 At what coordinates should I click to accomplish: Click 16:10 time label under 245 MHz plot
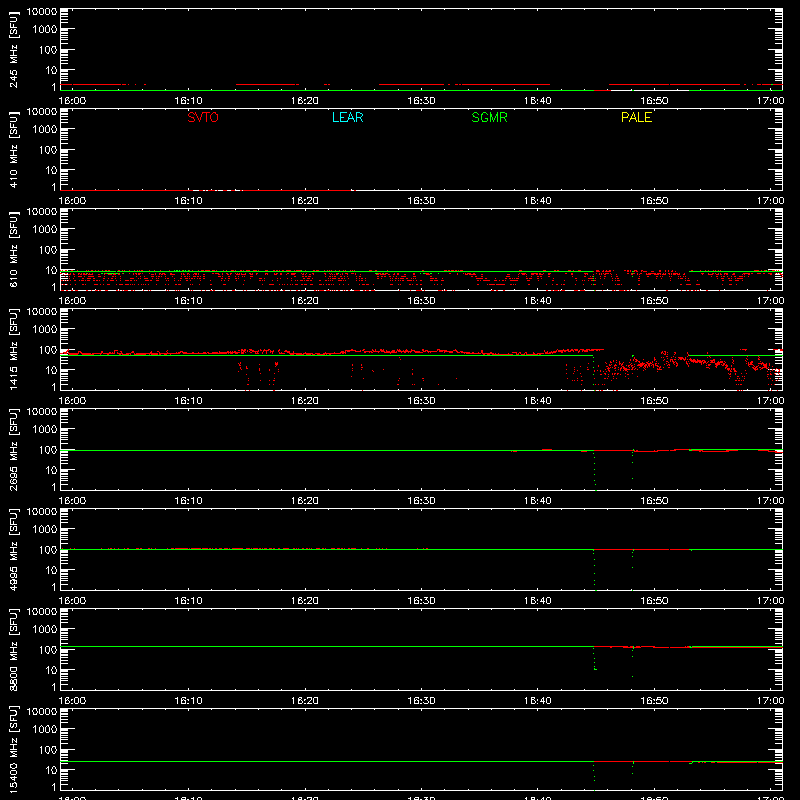[188, 101]
